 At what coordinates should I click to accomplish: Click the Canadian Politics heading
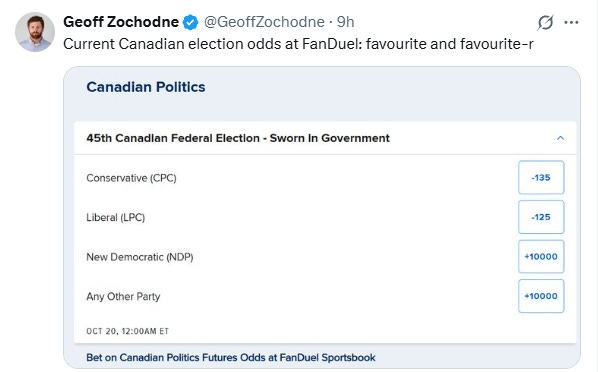point(146,87)
